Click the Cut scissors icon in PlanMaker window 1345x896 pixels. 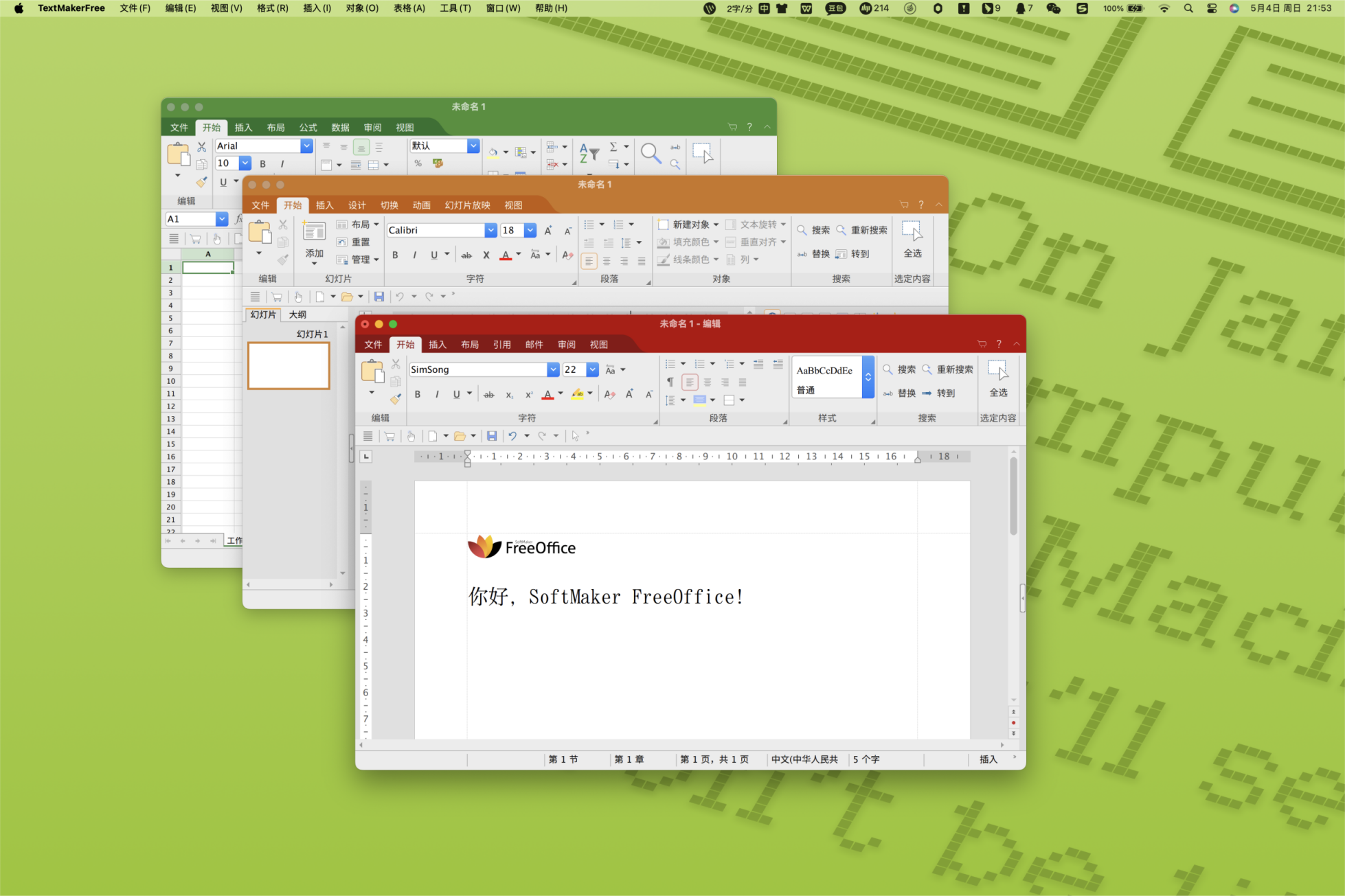(202, 147)
